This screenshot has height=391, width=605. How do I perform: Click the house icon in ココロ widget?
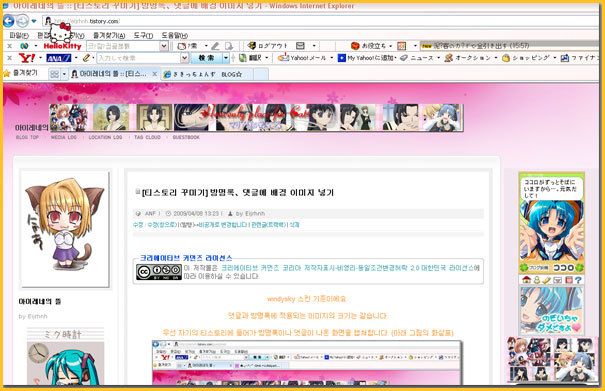[526, 280]
